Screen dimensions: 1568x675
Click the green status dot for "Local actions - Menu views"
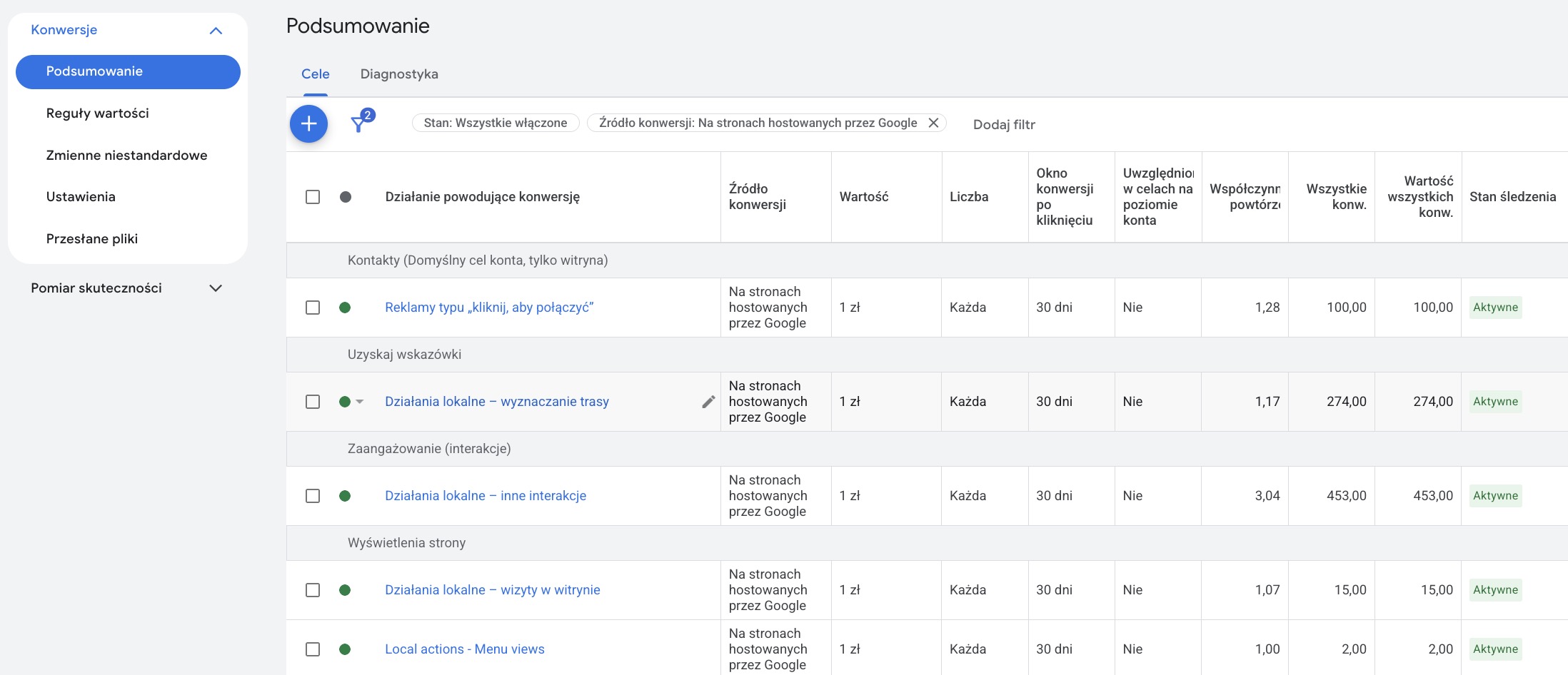click(x=346, y=649)
